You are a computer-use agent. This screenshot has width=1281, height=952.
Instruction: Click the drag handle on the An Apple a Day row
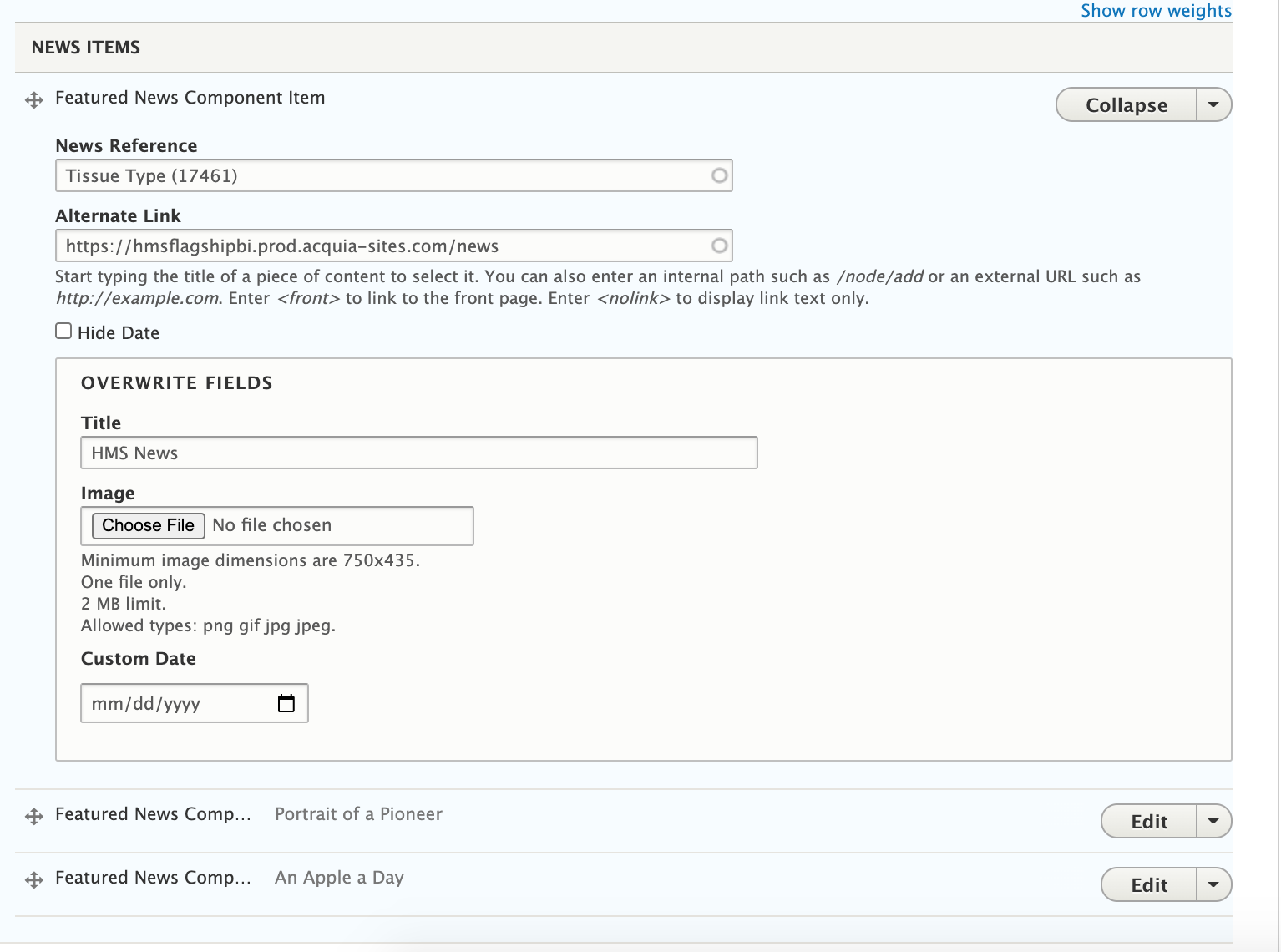tap(34, 880)
